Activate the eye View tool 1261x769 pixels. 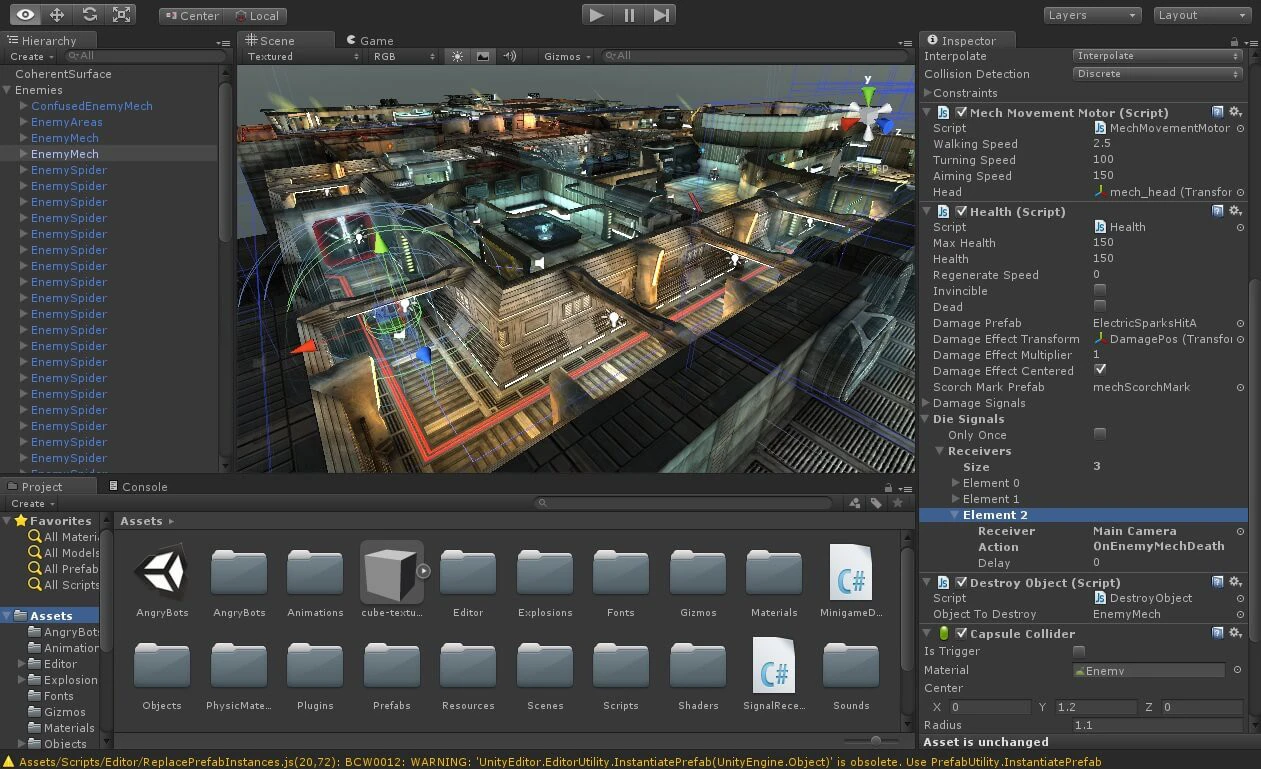click(x=23, y=14)
